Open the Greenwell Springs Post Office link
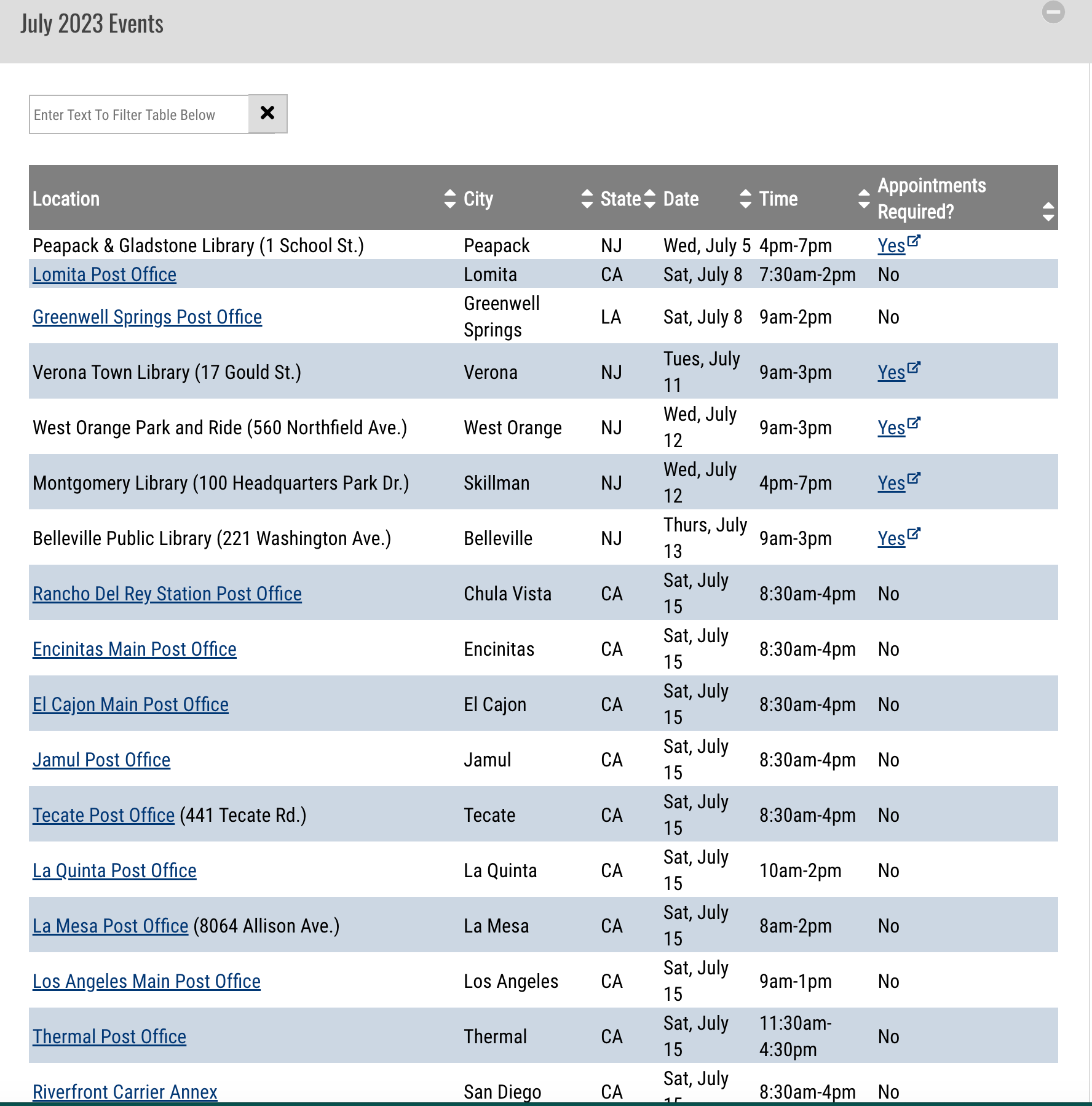 coord(147,317)
